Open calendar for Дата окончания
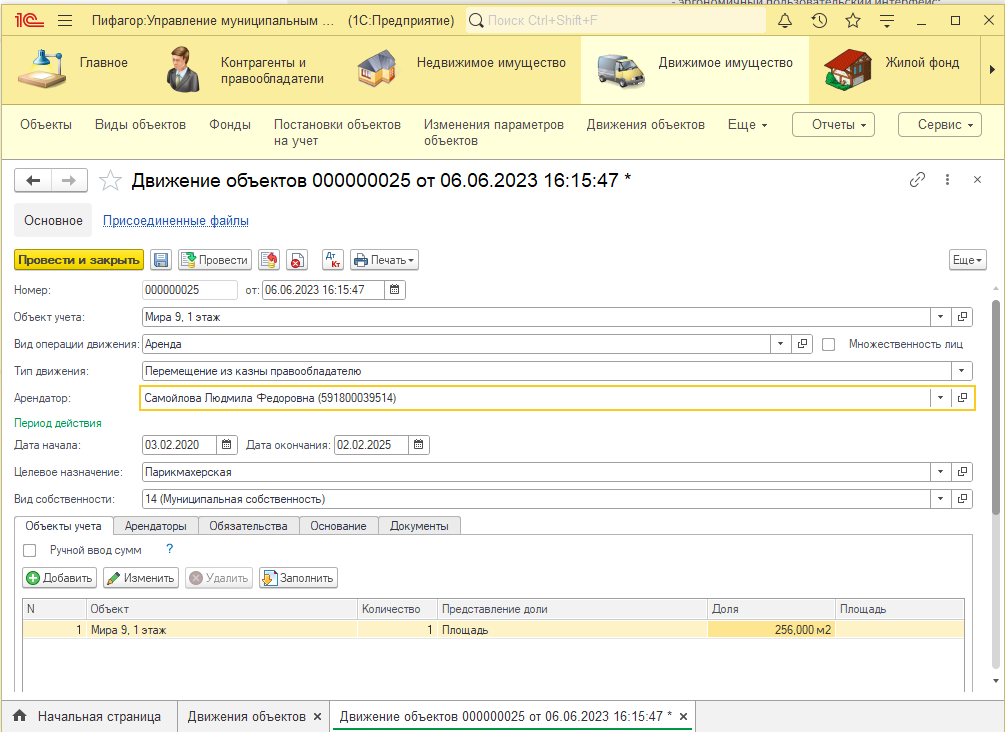Viewport: 1005px width, 732px height. click(419, 445)
